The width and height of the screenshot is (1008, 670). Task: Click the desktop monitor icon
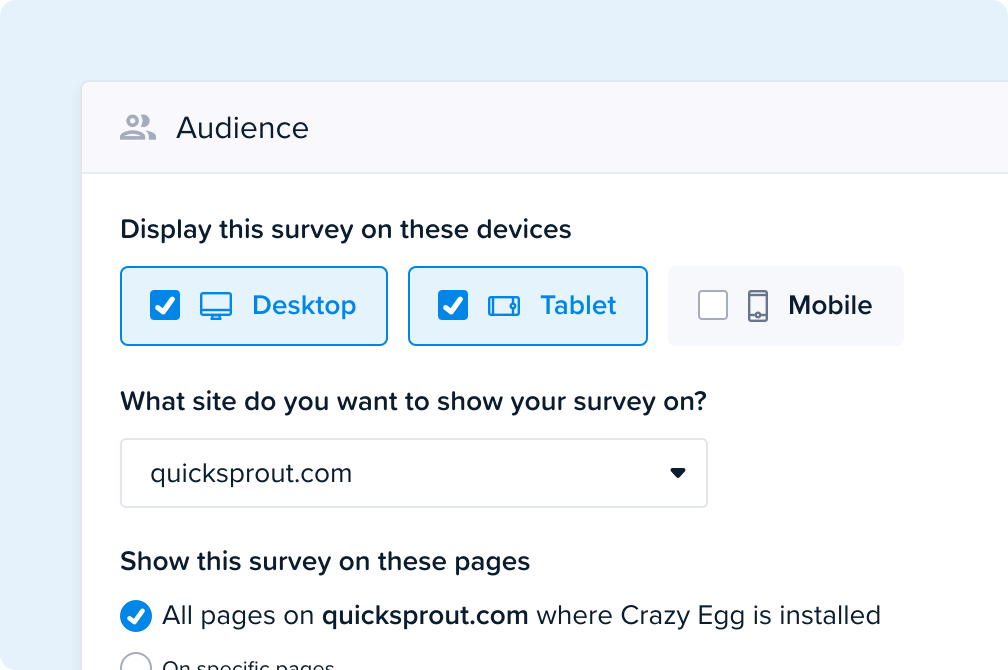pyautogui.click(x=216, y=305)
